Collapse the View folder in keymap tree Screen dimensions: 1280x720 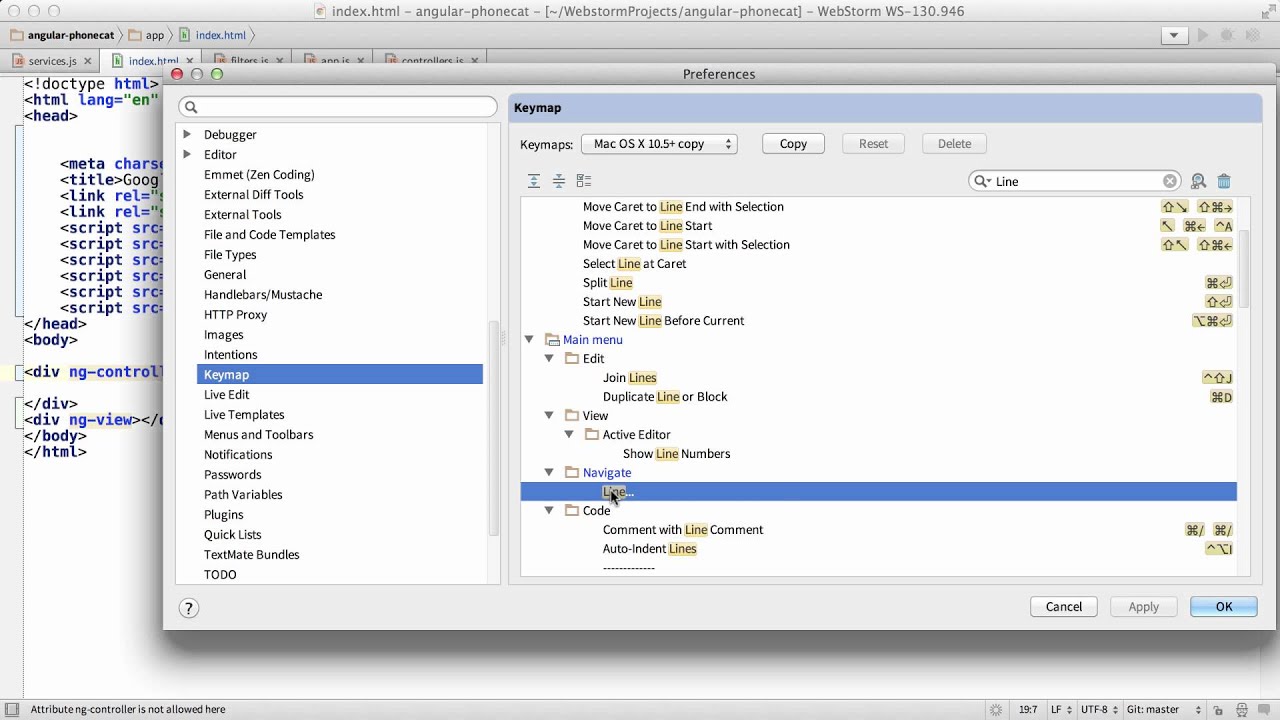[549, 416]
